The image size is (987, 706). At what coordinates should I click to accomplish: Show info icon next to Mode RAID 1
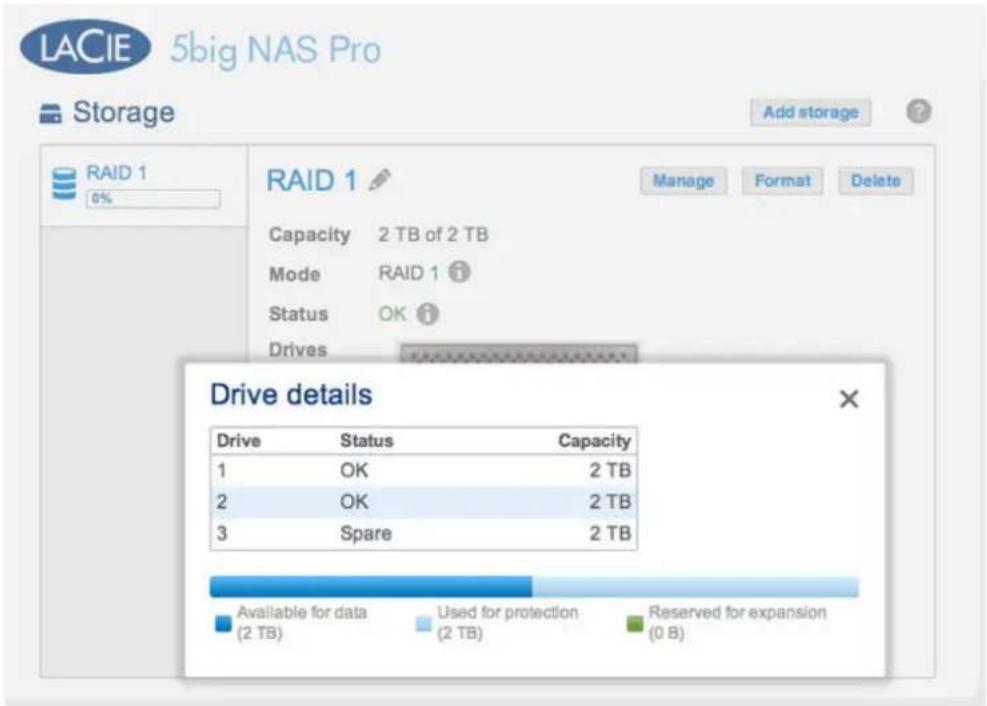coord(459,272)
